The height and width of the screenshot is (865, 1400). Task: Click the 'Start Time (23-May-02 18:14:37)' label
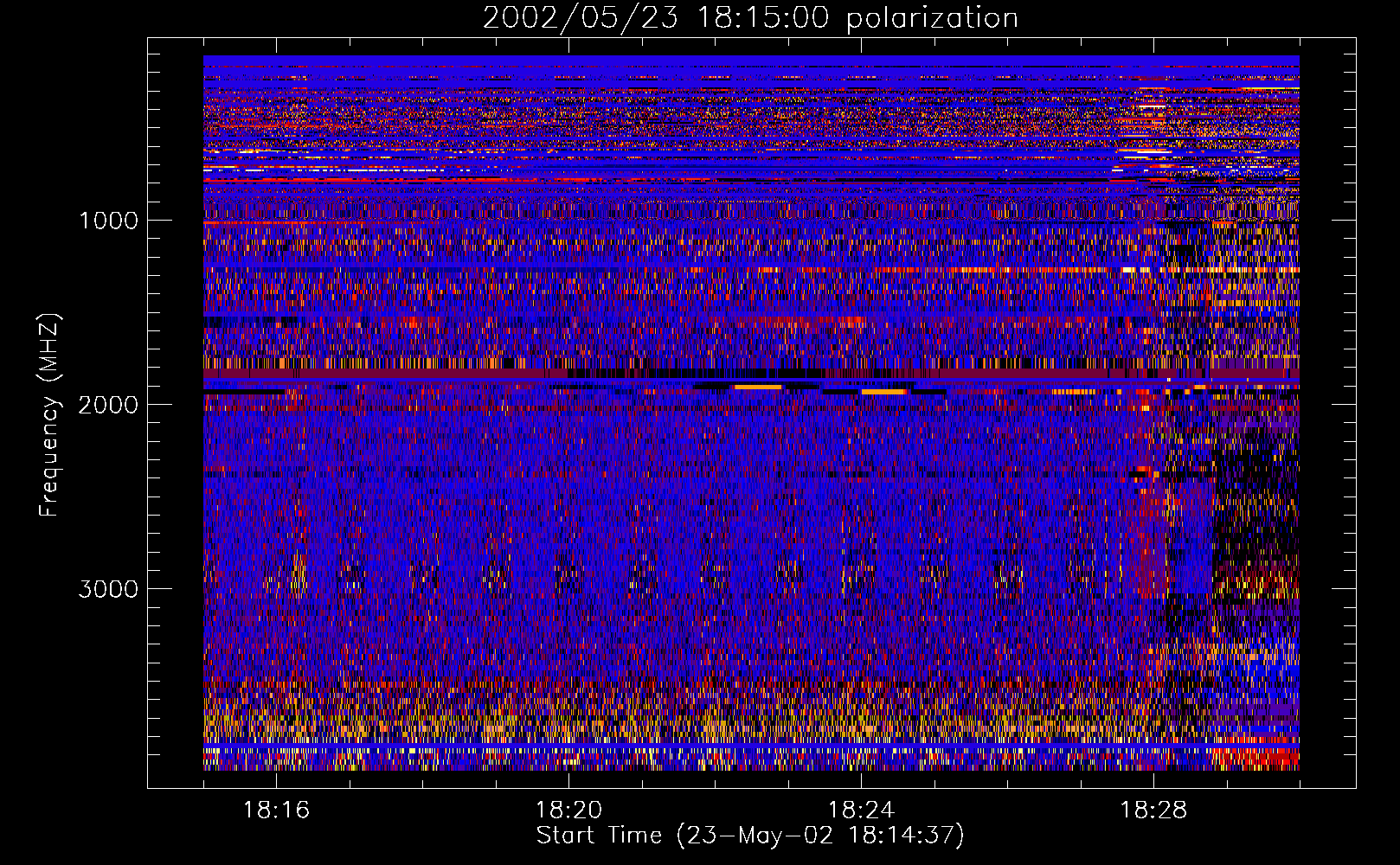click(x=750, y=836)
